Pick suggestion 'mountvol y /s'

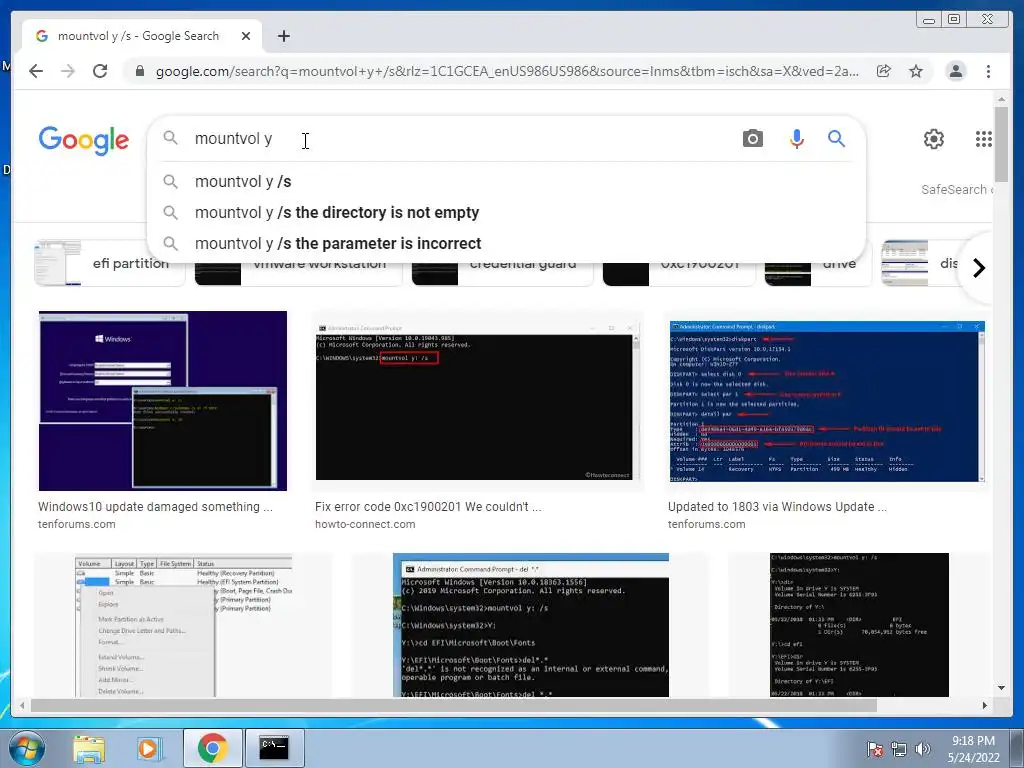coord(506,182)
